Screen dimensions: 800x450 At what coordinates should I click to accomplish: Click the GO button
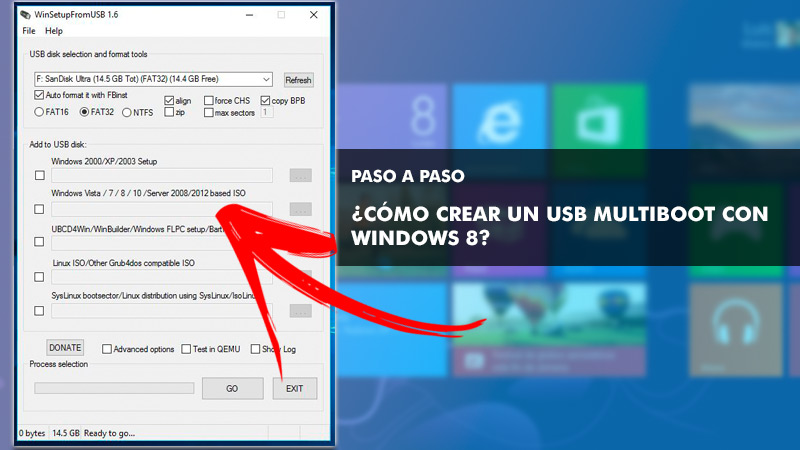pos(233,389)
